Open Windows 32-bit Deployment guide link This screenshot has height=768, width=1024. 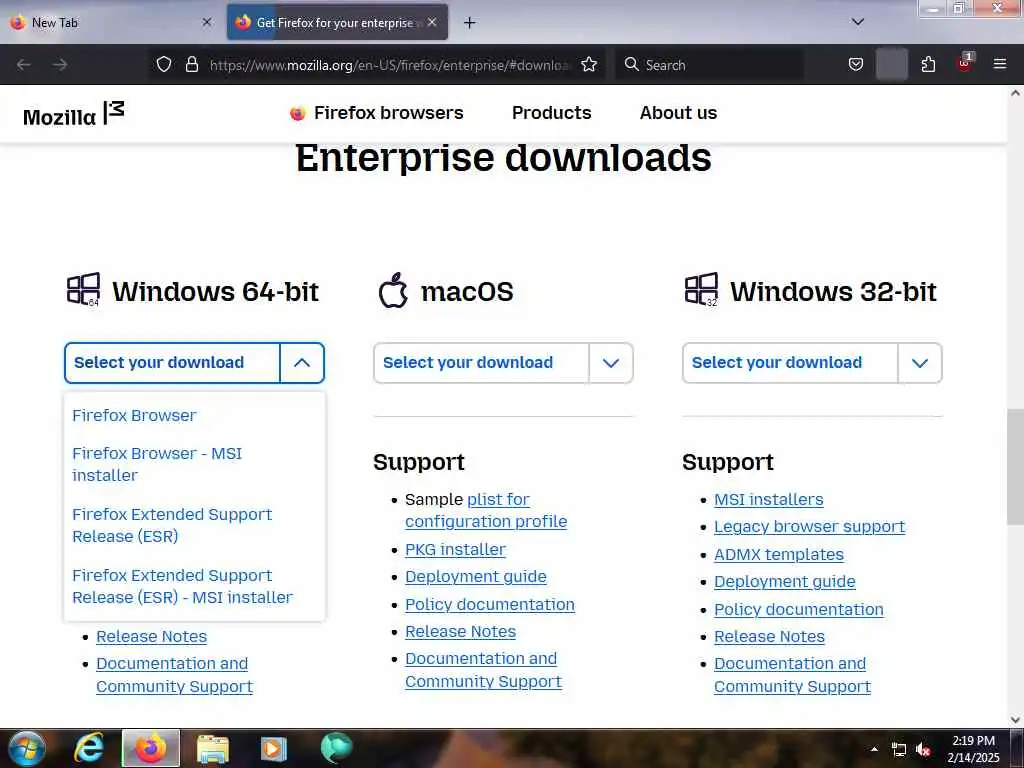784,581
